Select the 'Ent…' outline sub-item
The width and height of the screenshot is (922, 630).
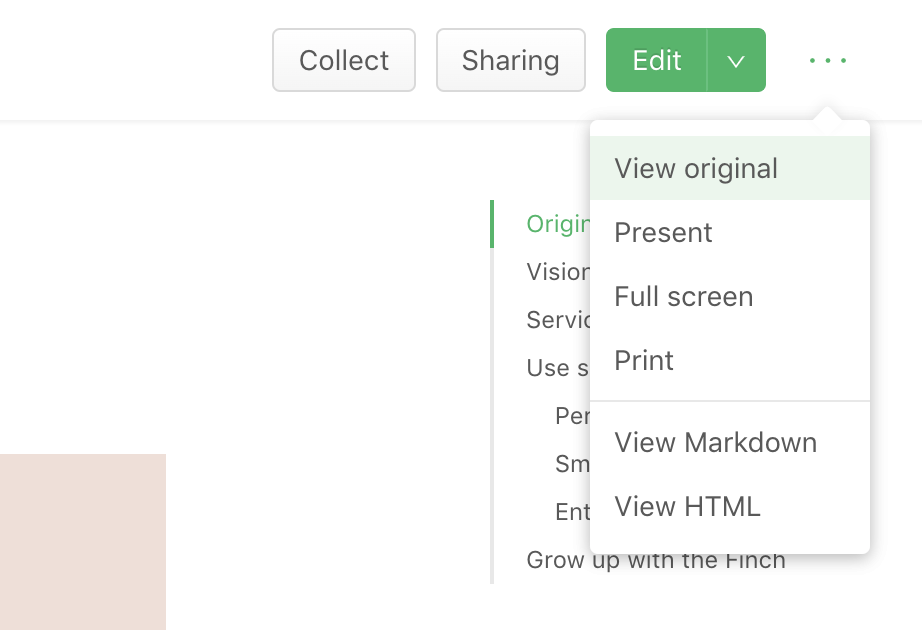[x=571, y=511]
